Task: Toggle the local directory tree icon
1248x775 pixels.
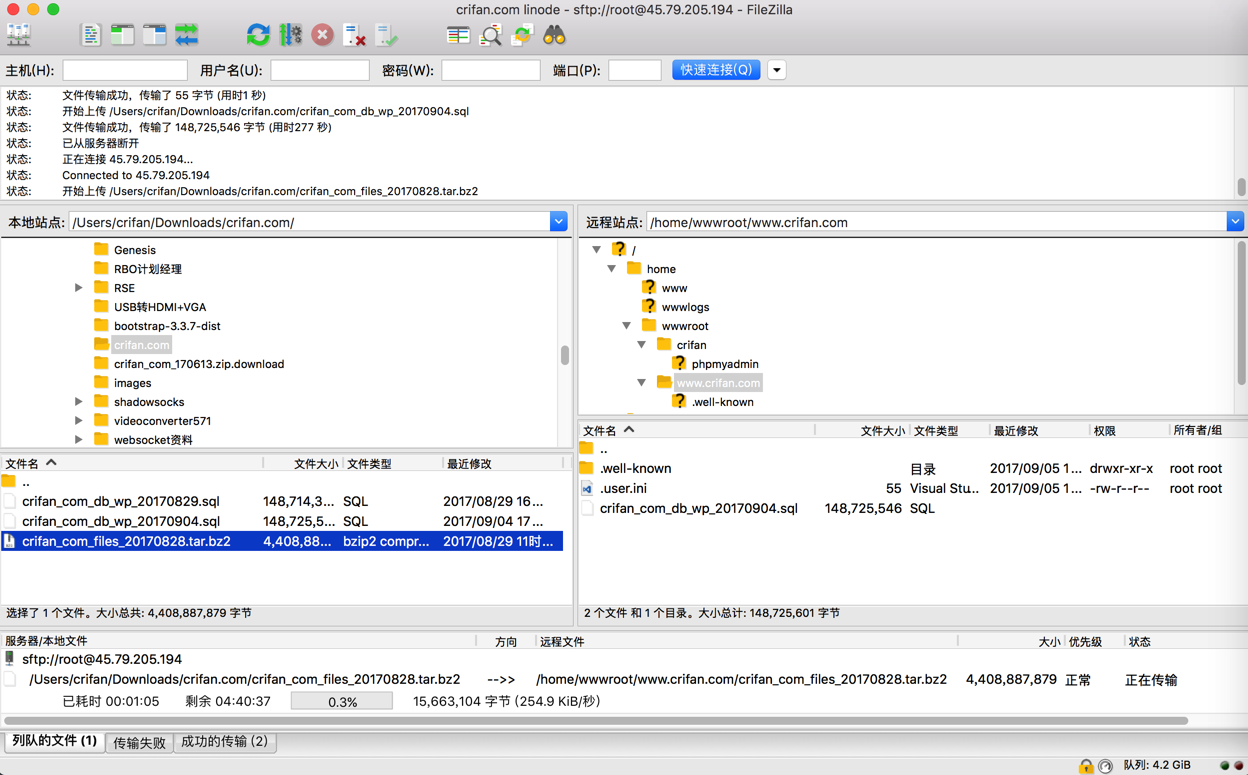Action: click(x=123, y=35)
